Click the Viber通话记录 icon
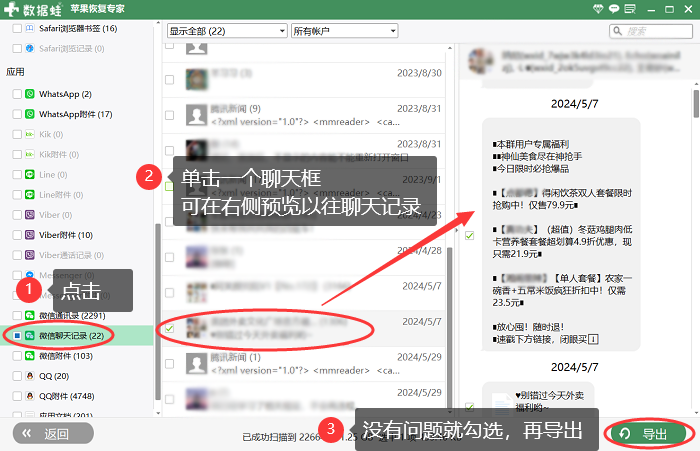This screenshot has width=700, height=451. click(x=29, y=255)
